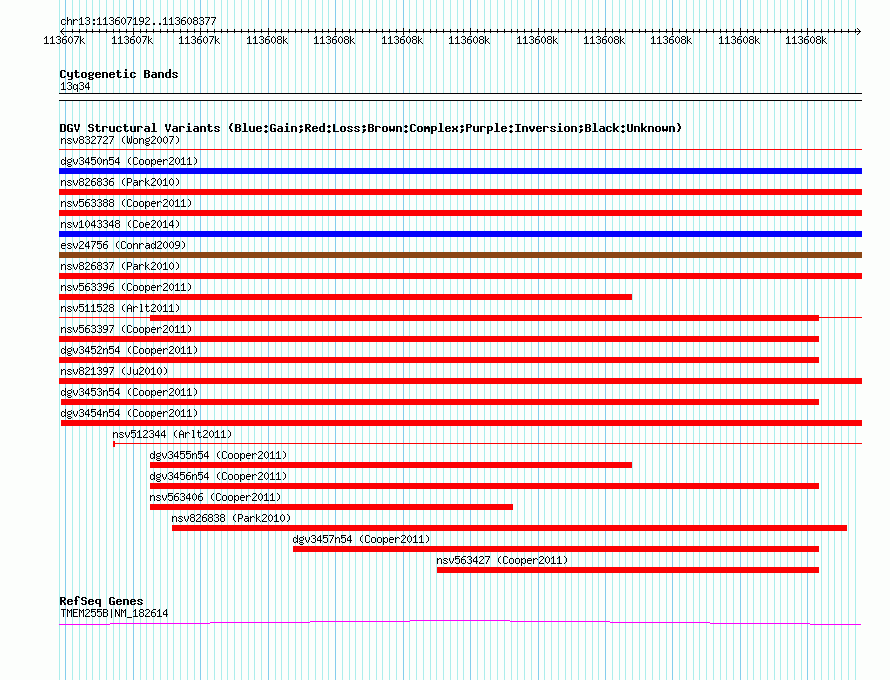
Task: Select the dgv3453n54 red loss bar
Action: coord(440,402)
